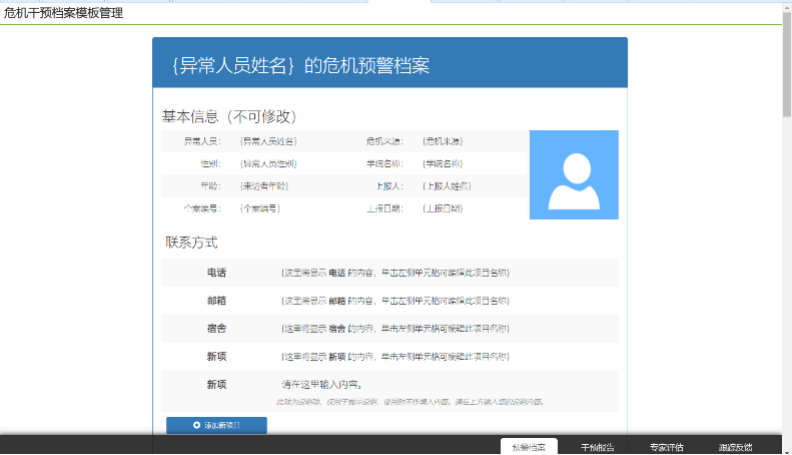Edit the 宿舍 item name cell
The image size is (792, 455).
pyautogui.click(x=217, y=328)
